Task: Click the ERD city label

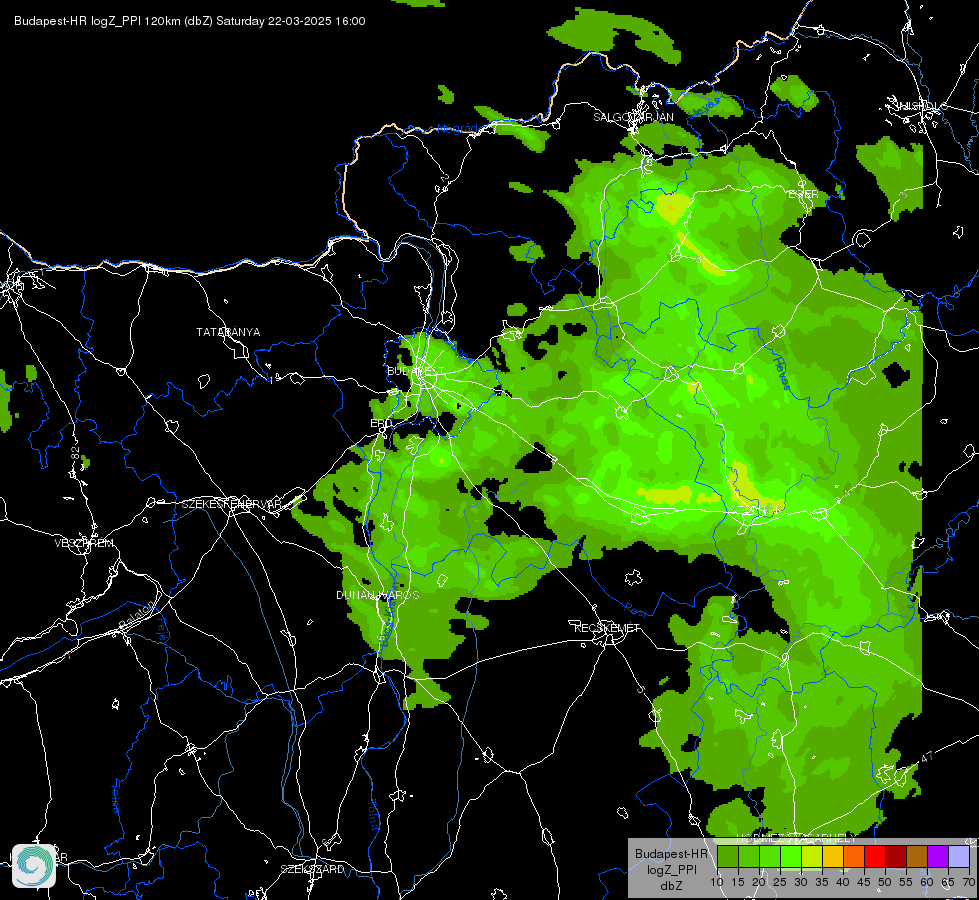Action: (381, 423)
